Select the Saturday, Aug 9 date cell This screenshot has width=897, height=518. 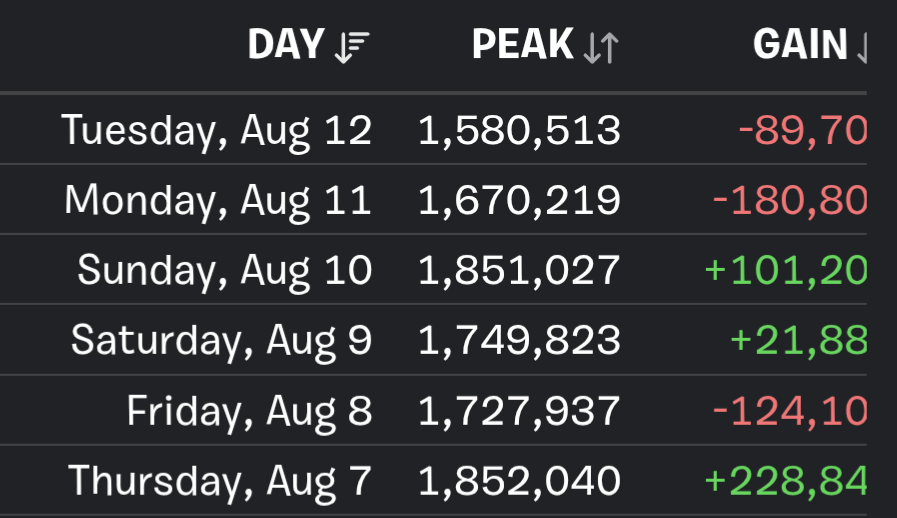tap(221, 340)
